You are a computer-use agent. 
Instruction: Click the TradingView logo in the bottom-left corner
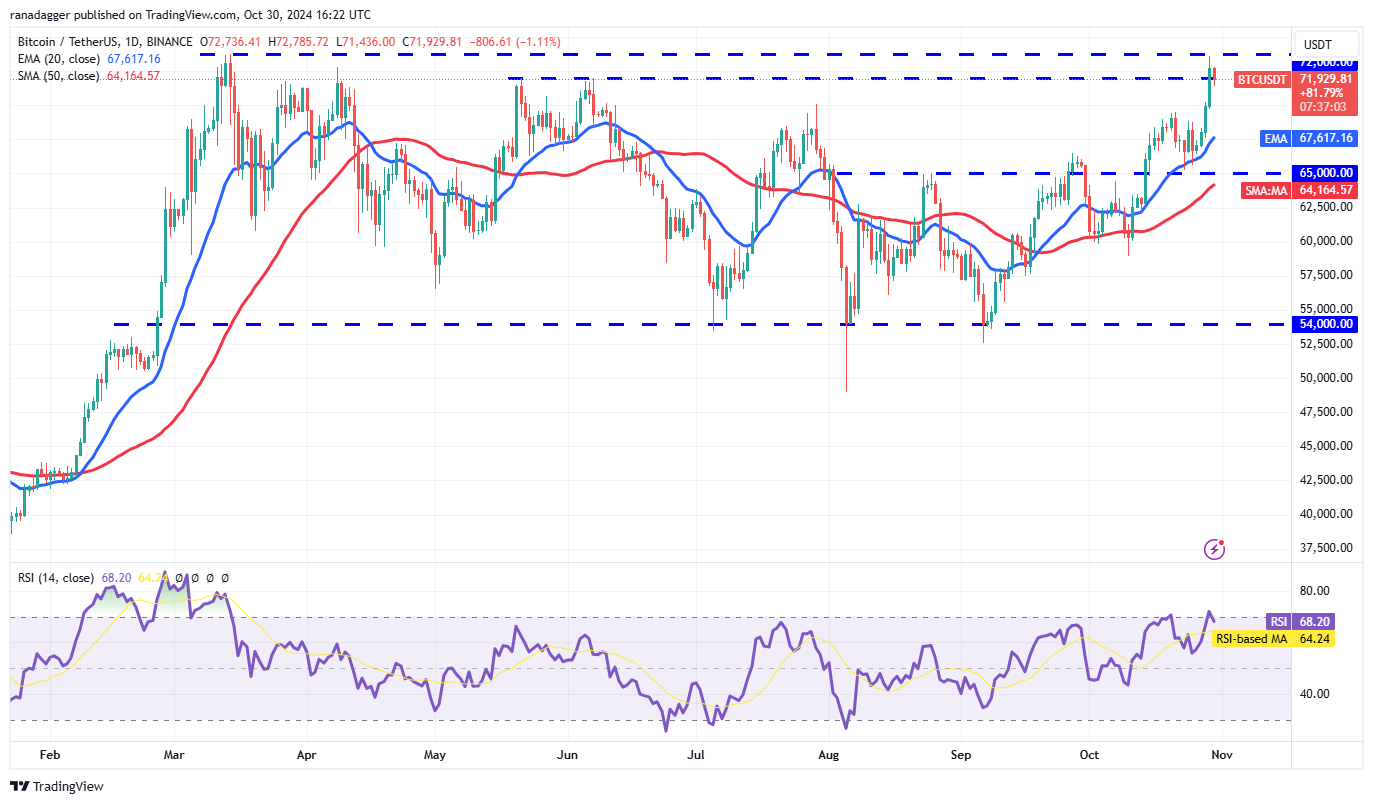pos(55,787)
